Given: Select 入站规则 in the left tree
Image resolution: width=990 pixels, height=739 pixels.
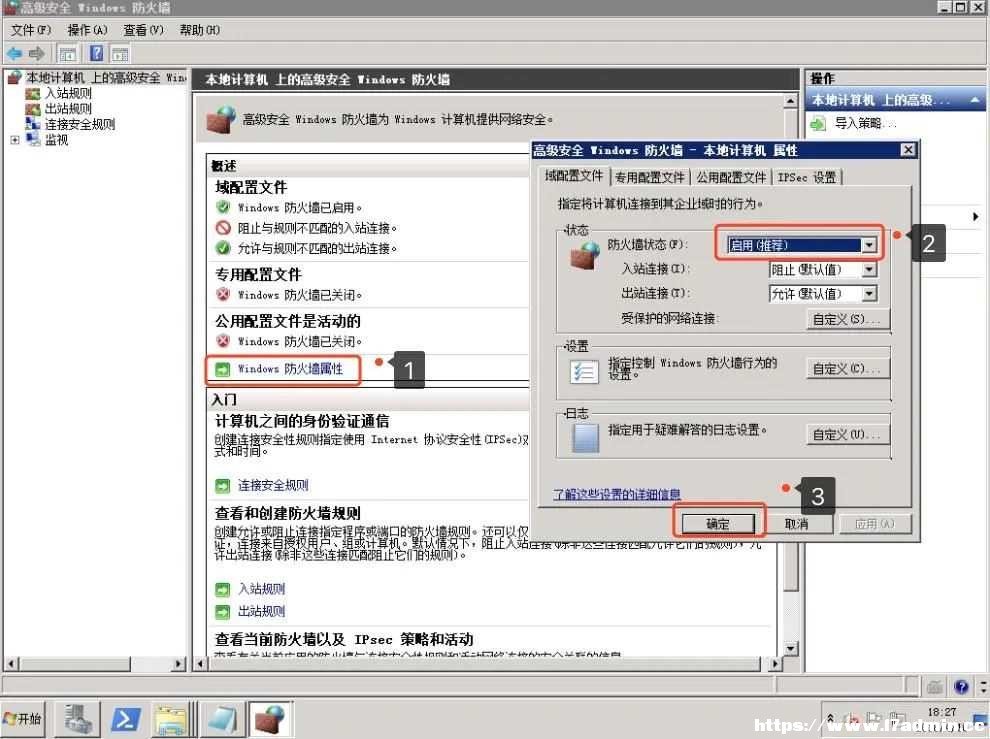Looking at the screenshot, I should pos(68,93).
